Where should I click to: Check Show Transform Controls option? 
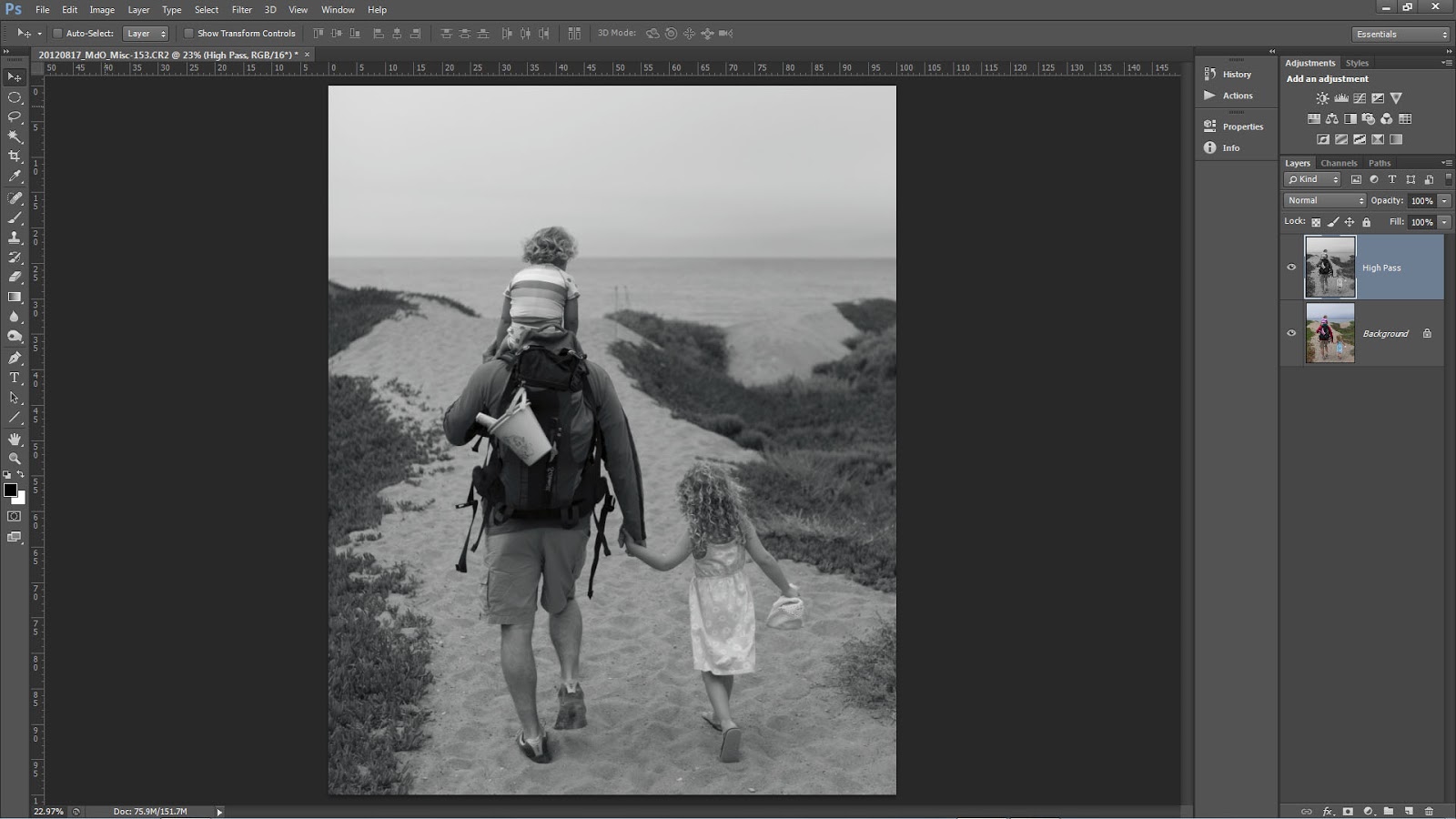188,34
